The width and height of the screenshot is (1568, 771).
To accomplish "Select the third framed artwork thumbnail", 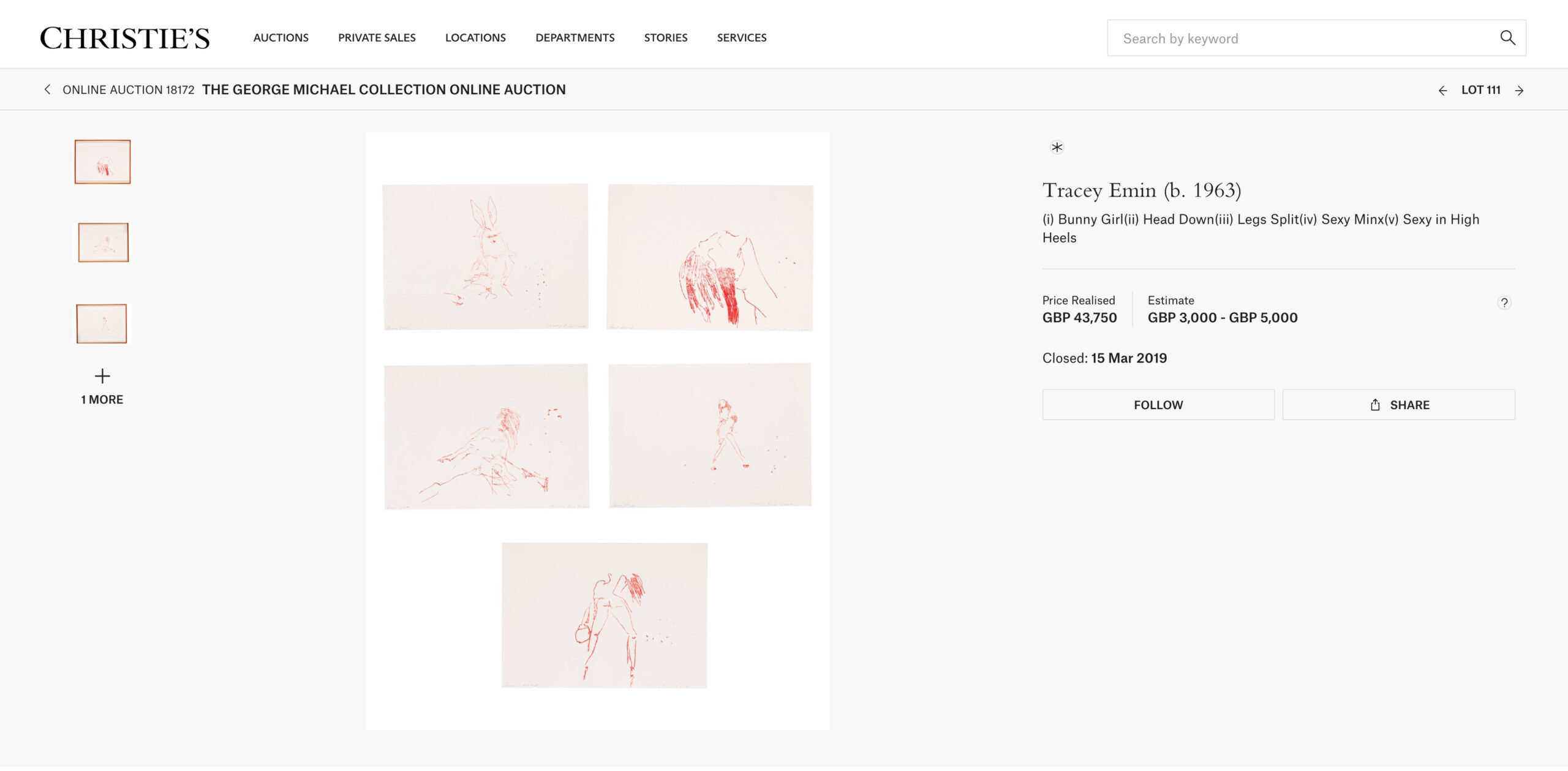I will click(x=102, y=324).
